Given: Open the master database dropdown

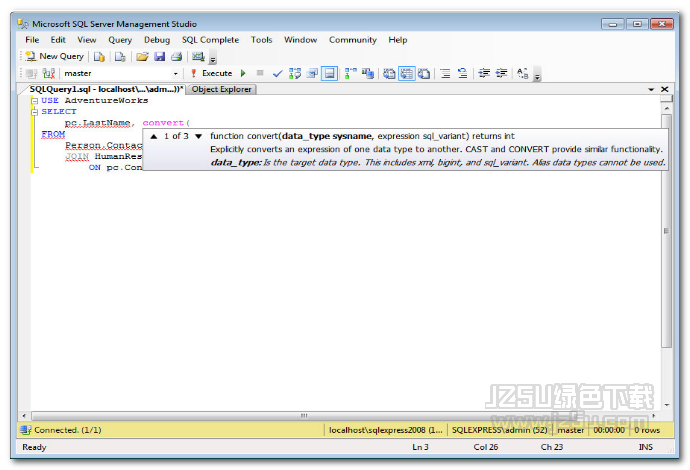Looking at the screenshot, I should [175, 73].
